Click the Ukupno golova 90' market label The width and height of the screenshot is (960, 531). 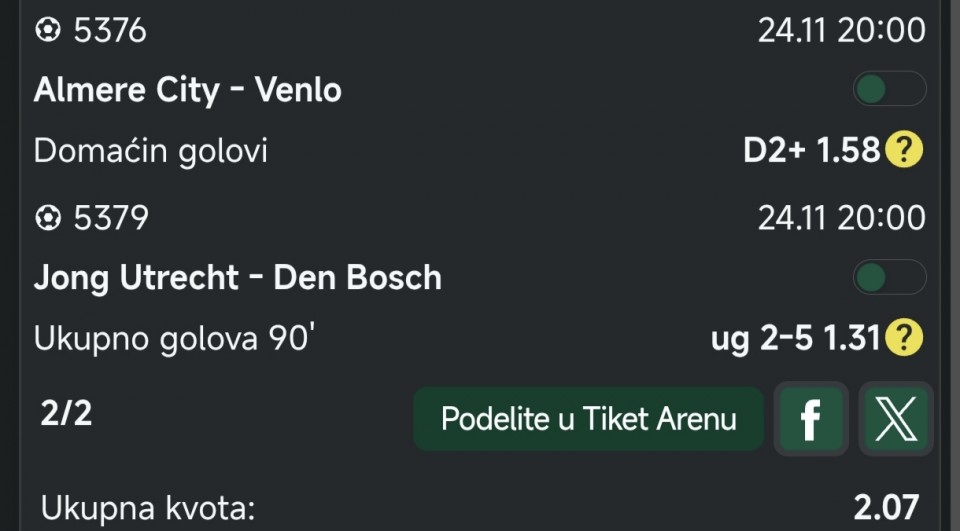[x=175, y=338]
